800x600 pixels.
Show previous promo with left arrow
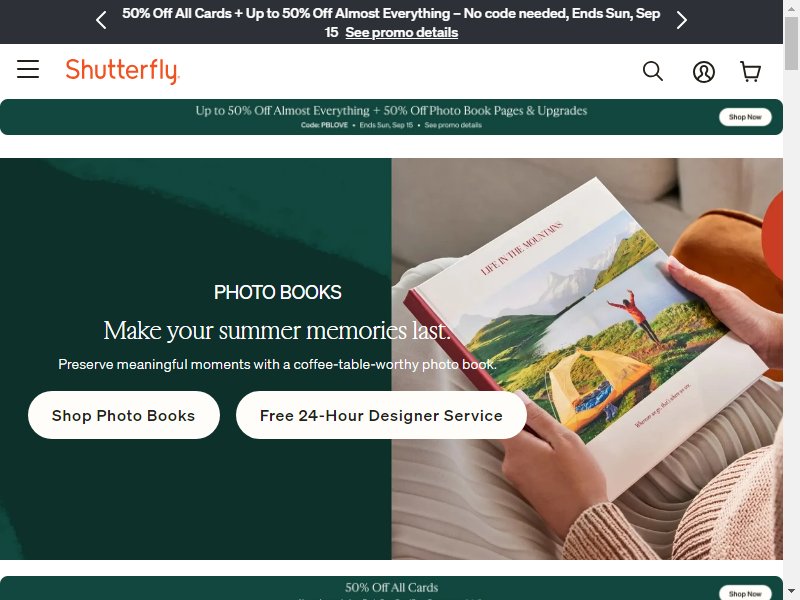pos(101,20)
